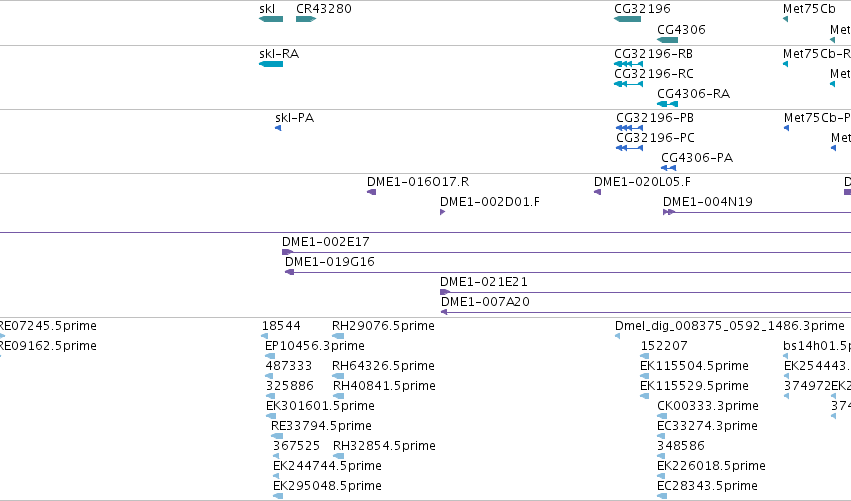Select the EK254443 EST label

tap(817, 366)
